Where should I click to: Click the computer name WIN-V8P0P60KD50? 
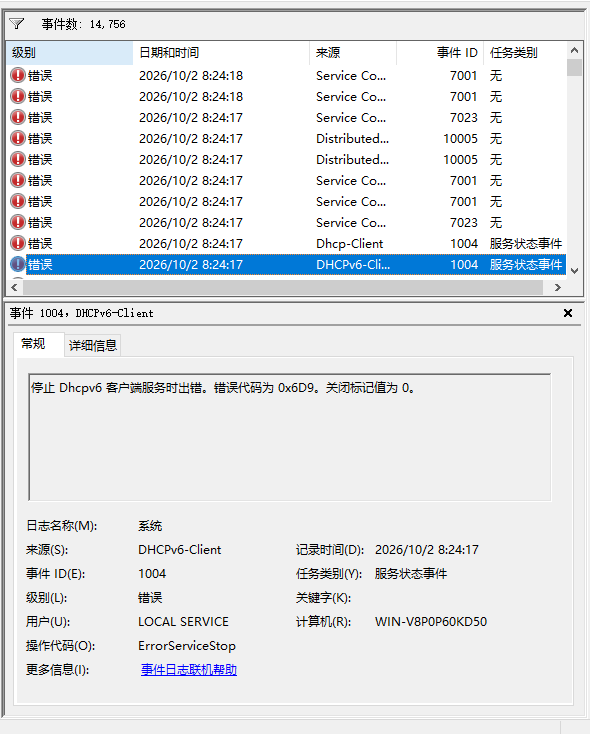click(431, 622)
